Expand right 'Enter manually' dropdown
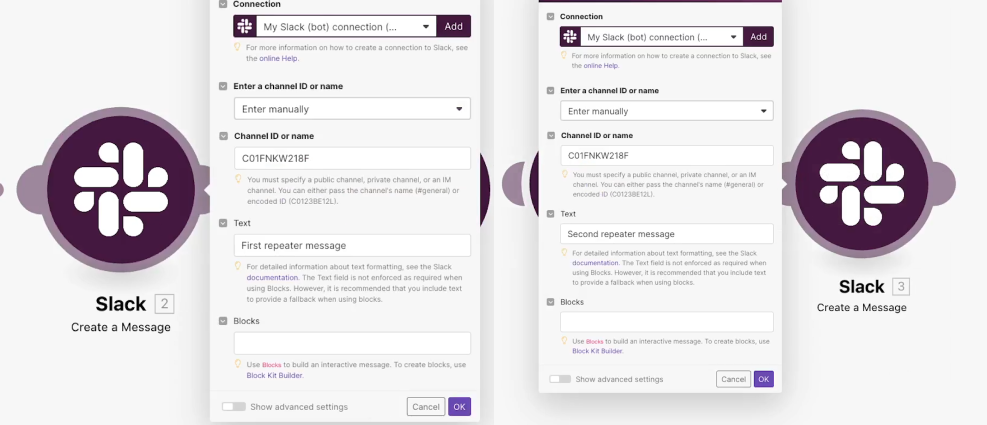Screen dimensions: 987x425 667,111
